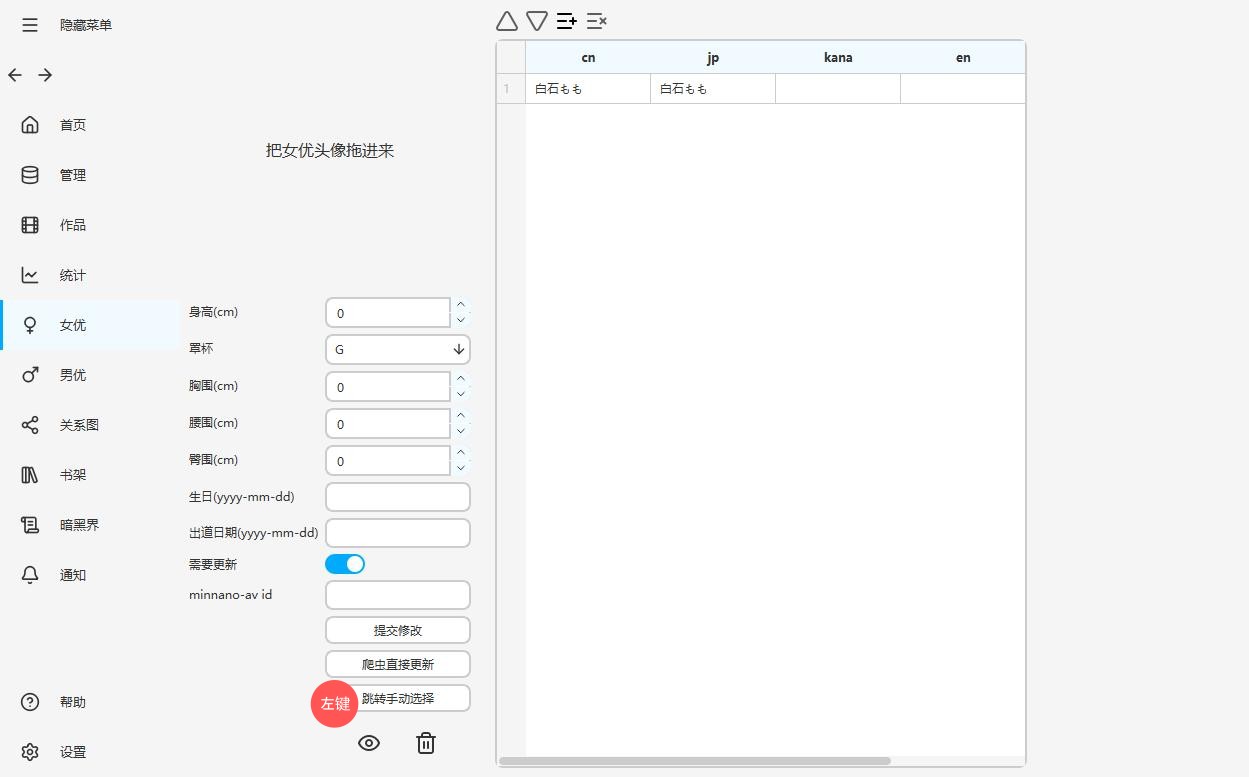1249x777 pixels.
Task: Click the add row icon above table
Action: click(x=567, y=21)
